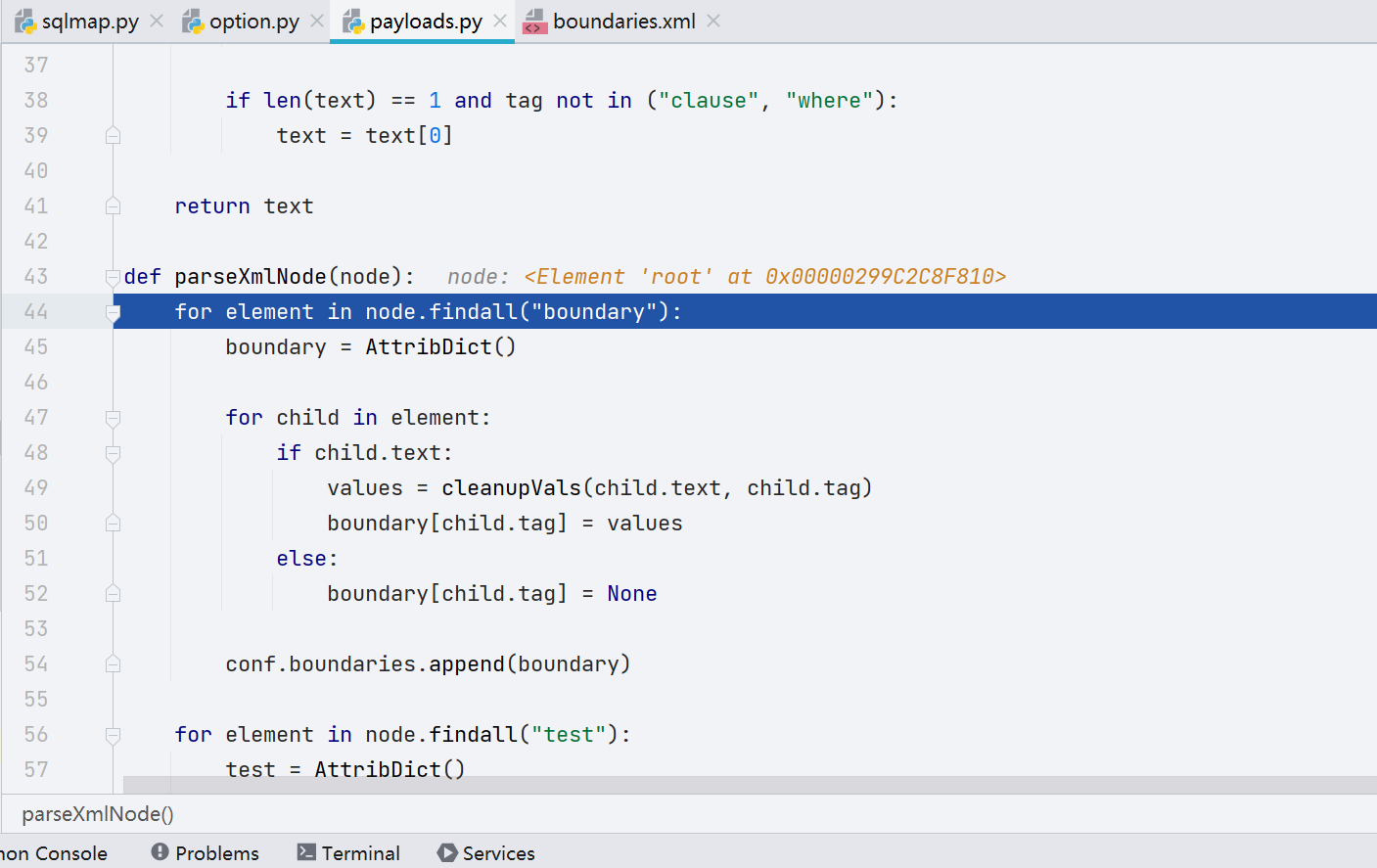Close the payloads.py tab

(500, 21)
